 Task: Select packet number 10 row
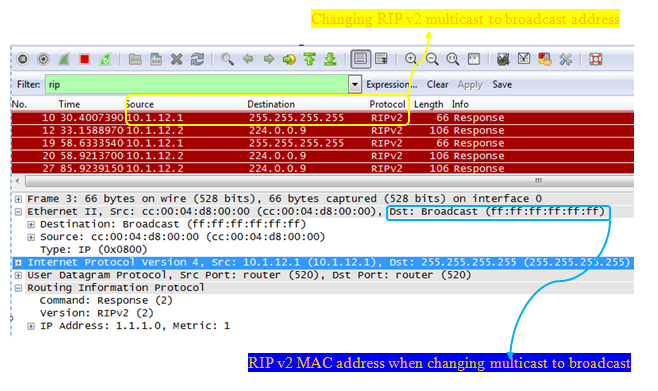click(x=322, y=118)
